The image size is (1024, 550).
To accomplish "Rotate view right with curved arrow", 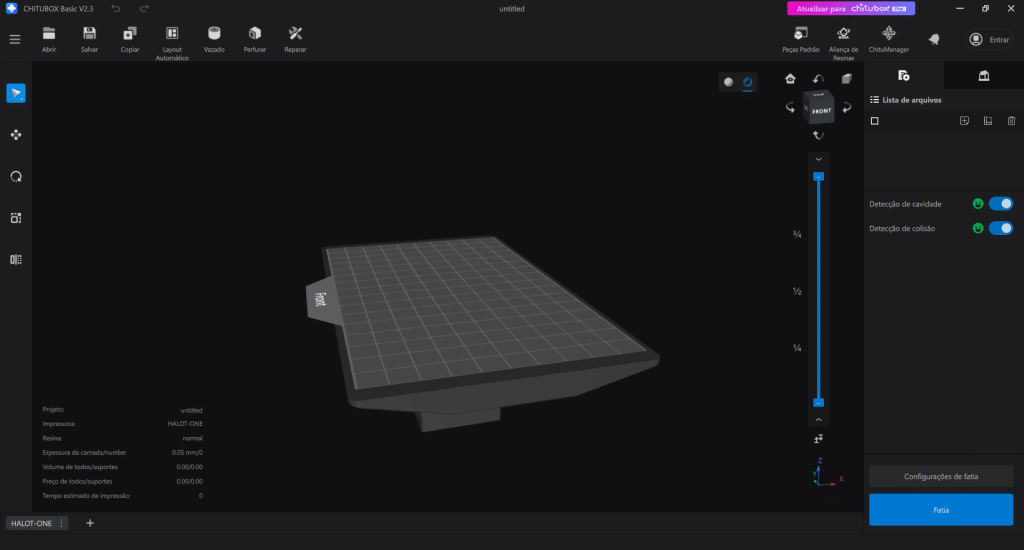I will (x=847, y=108).
